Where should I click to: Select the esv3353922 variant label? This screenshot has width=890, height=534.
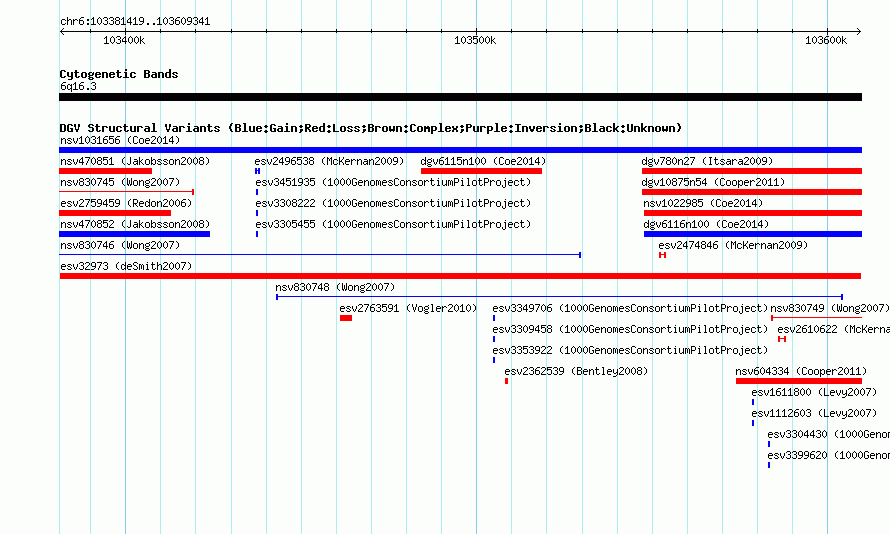[630, 350]
